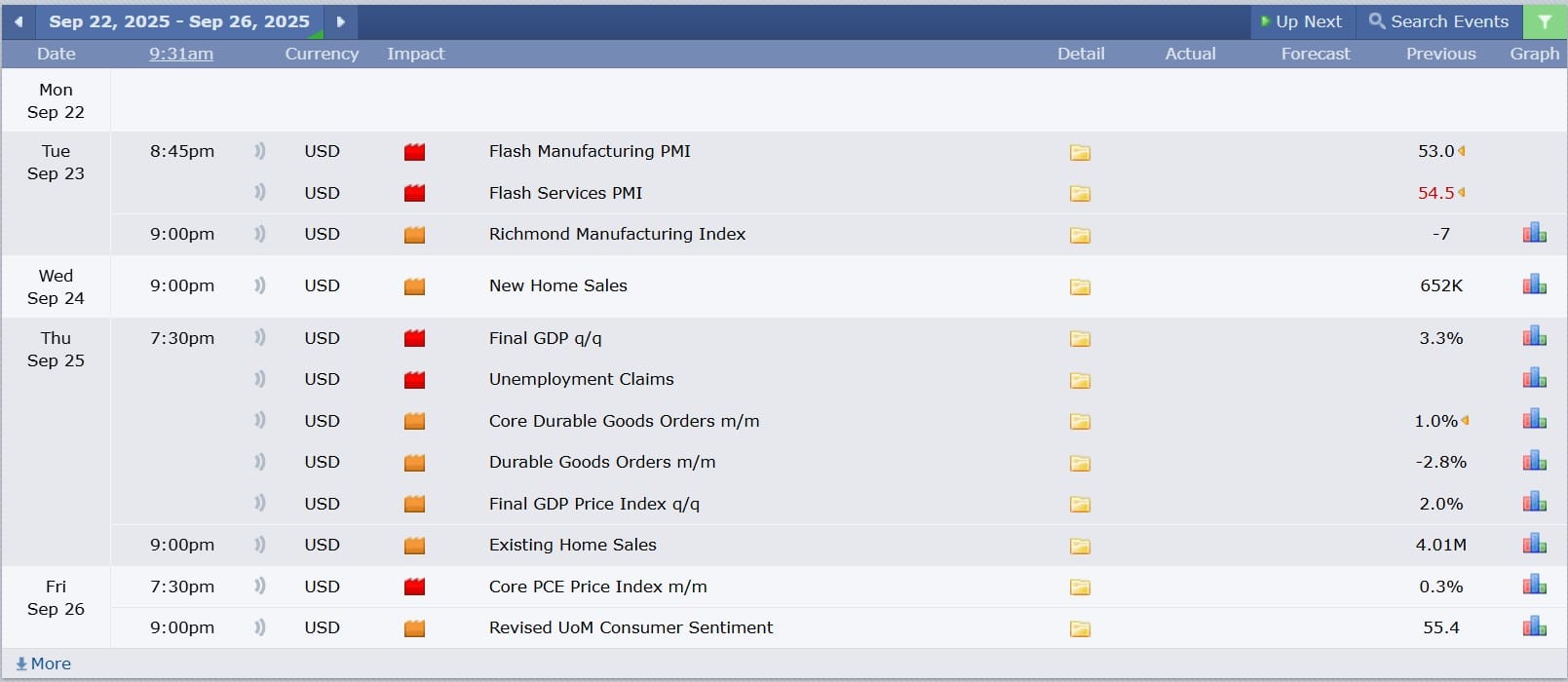
Task: Go to previous week arrow
Action: 19,21
